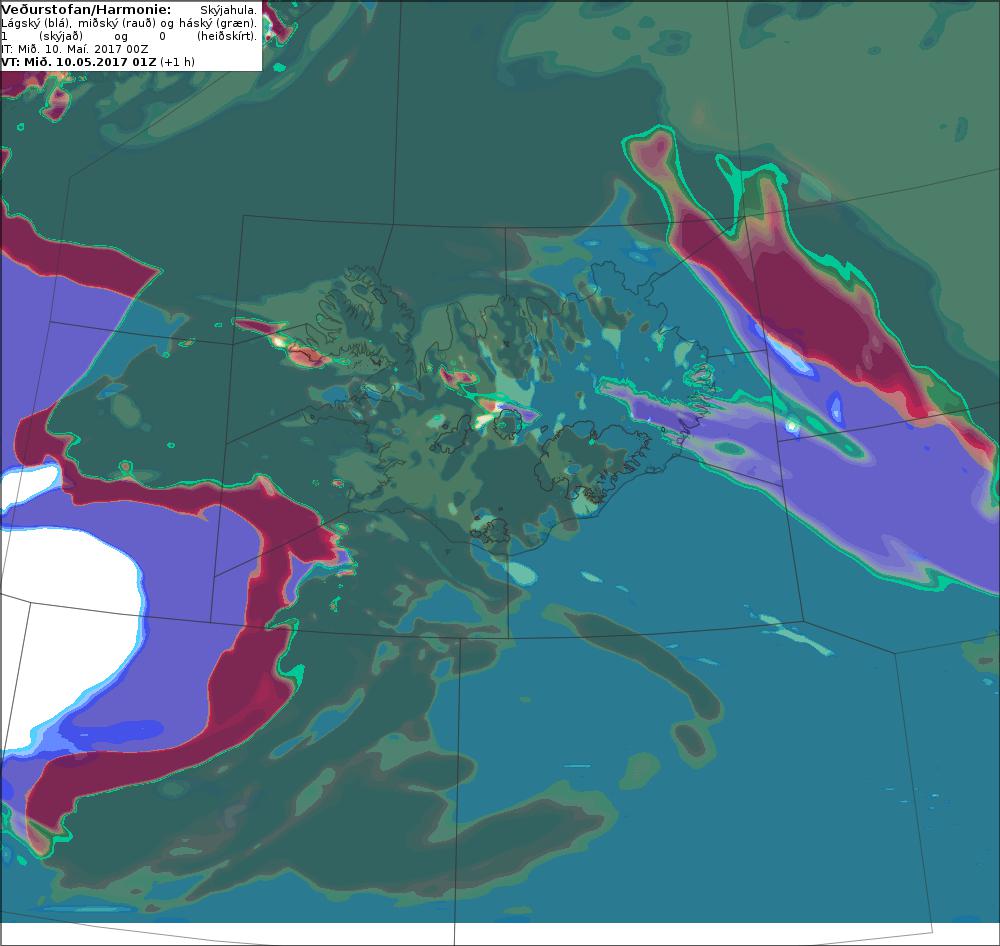Image resolution: width=1000 pixels, height=946 pixels.
Task: Select the Skýjahula label in the legend
Action: click(x=229, y=11)
